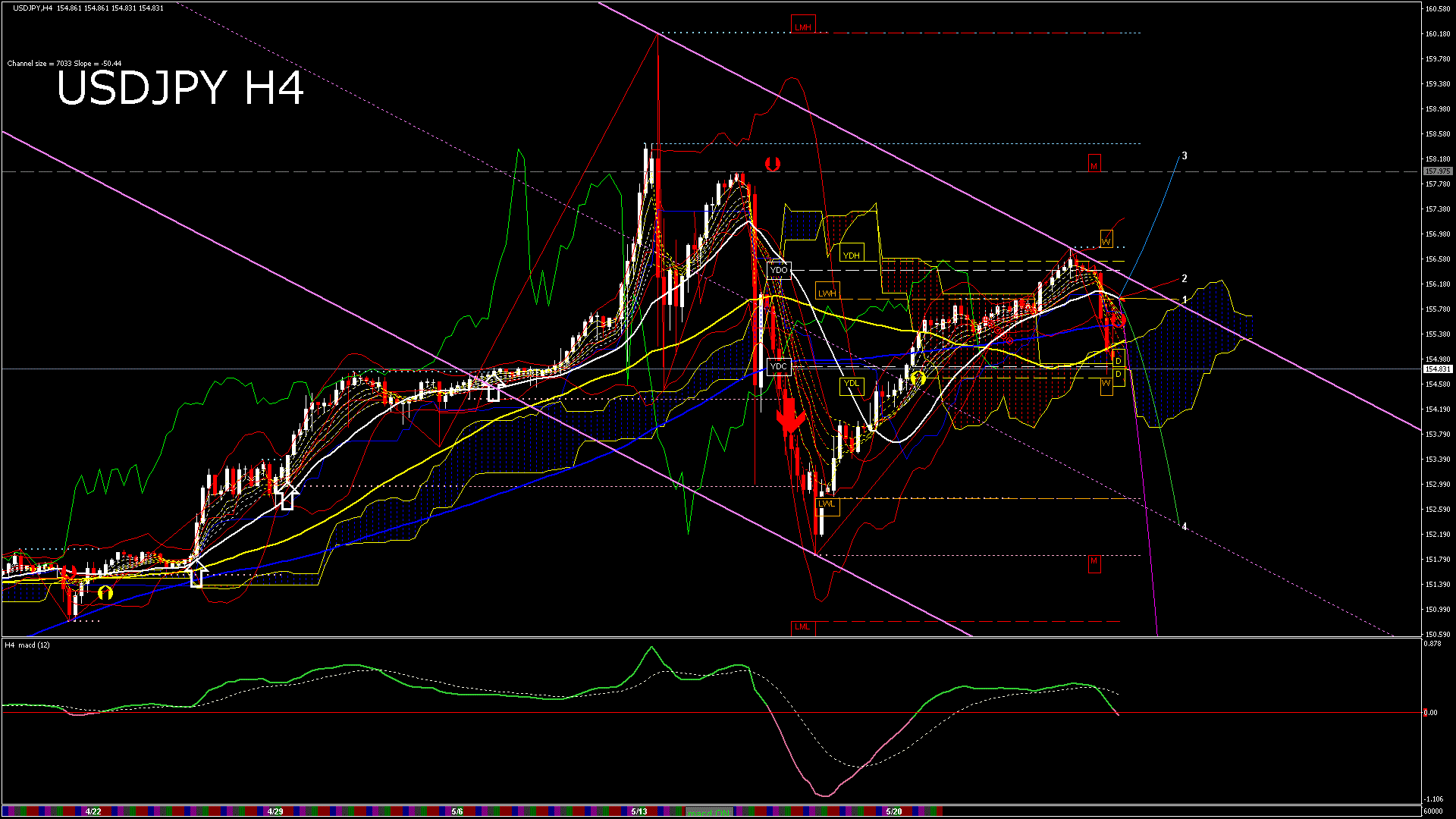Click the YDO level label box
Image resolution: width=1456 pixels, height=819 pixels.
pyautogui.click(x=779, y=270)
